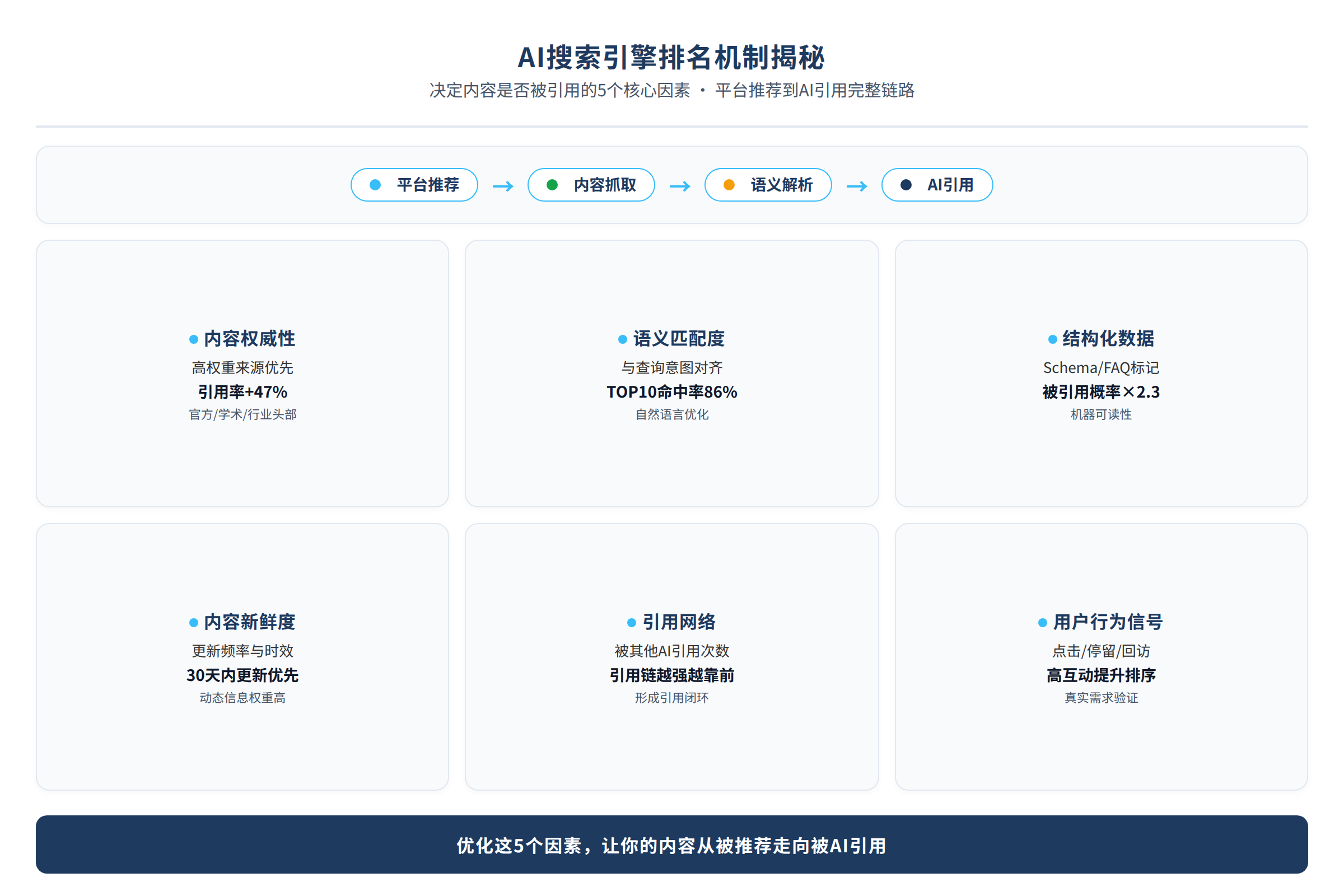Select the 用户行为信号 card heading
Viewport: 1344px width, 896px height.
point(1109,622)
